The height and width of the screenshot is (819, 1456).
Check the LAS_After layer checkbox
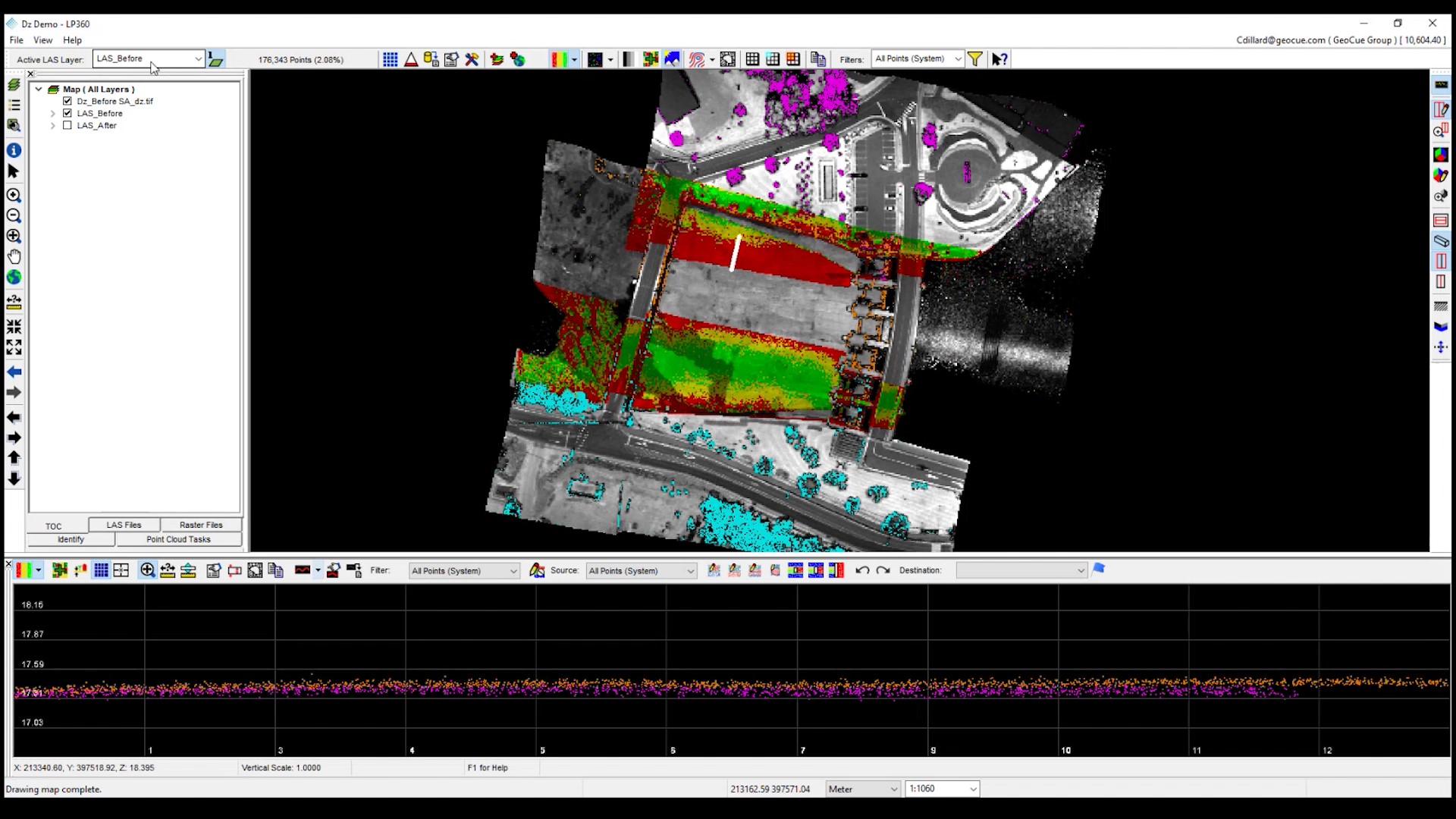pos(67,125)
